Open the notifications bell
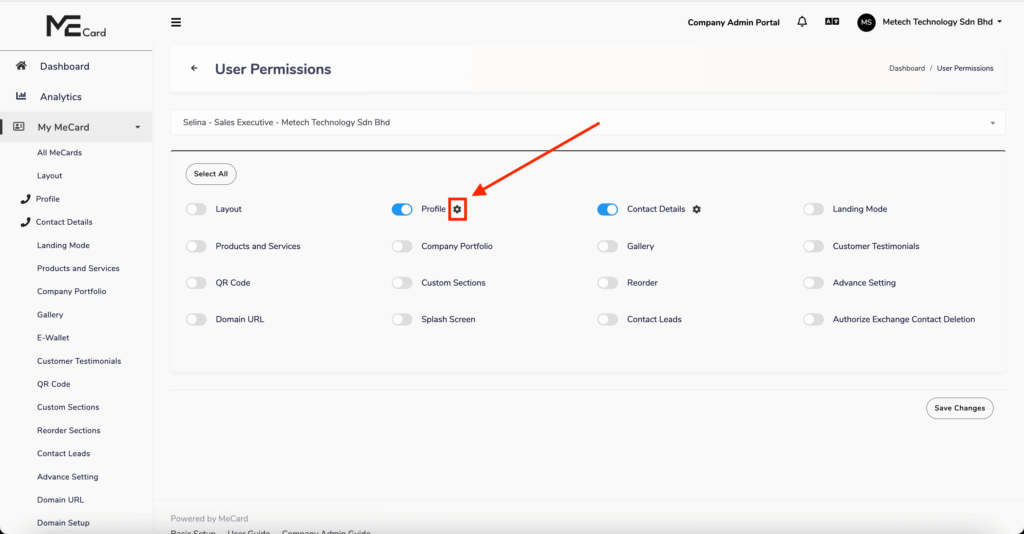This screenshot has height=534, width=1024. click(802, 22)
